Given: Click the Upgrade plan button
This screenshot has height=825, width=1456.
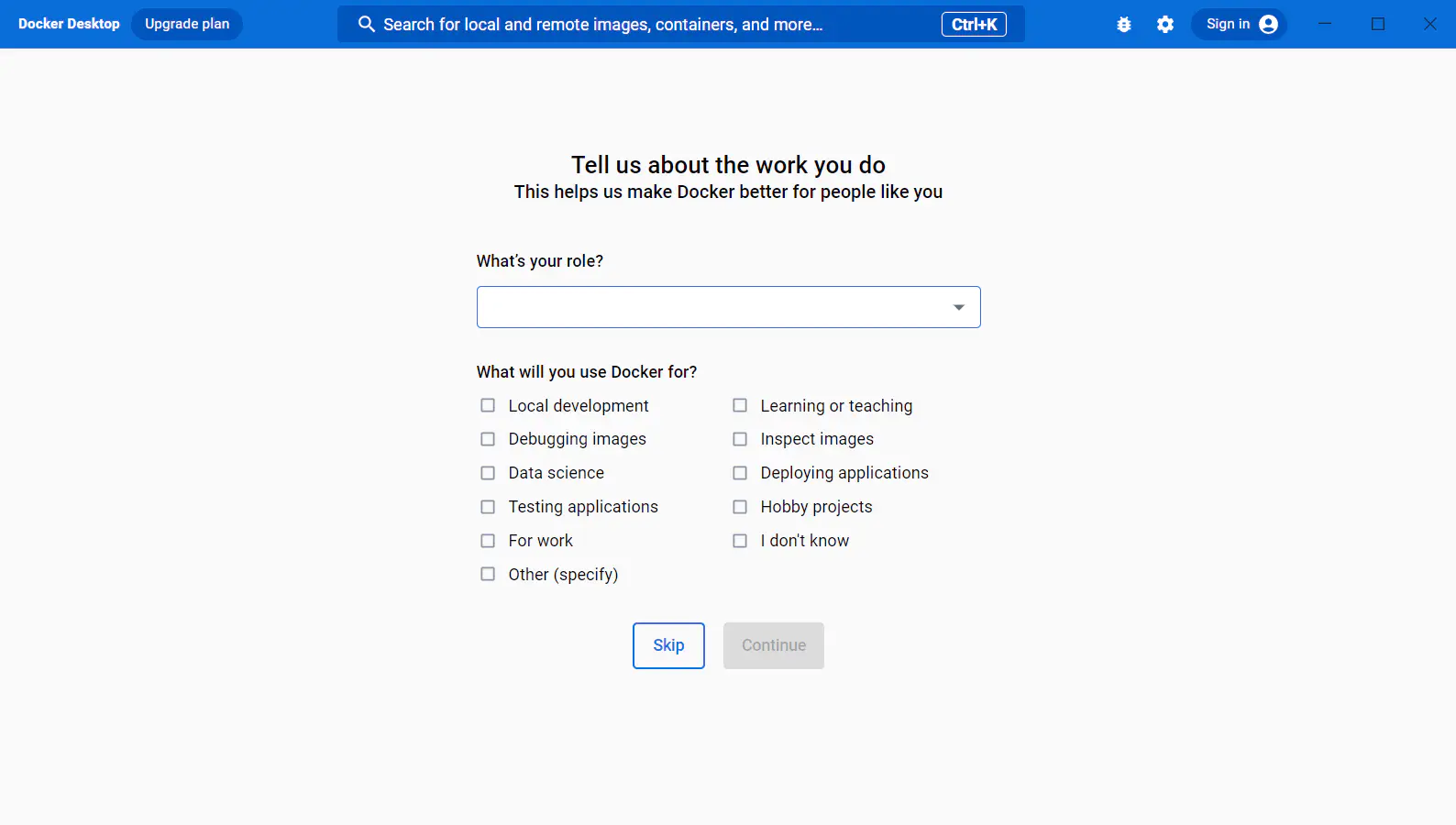Looking at the screenshot, I should click(x=187, y=24).
